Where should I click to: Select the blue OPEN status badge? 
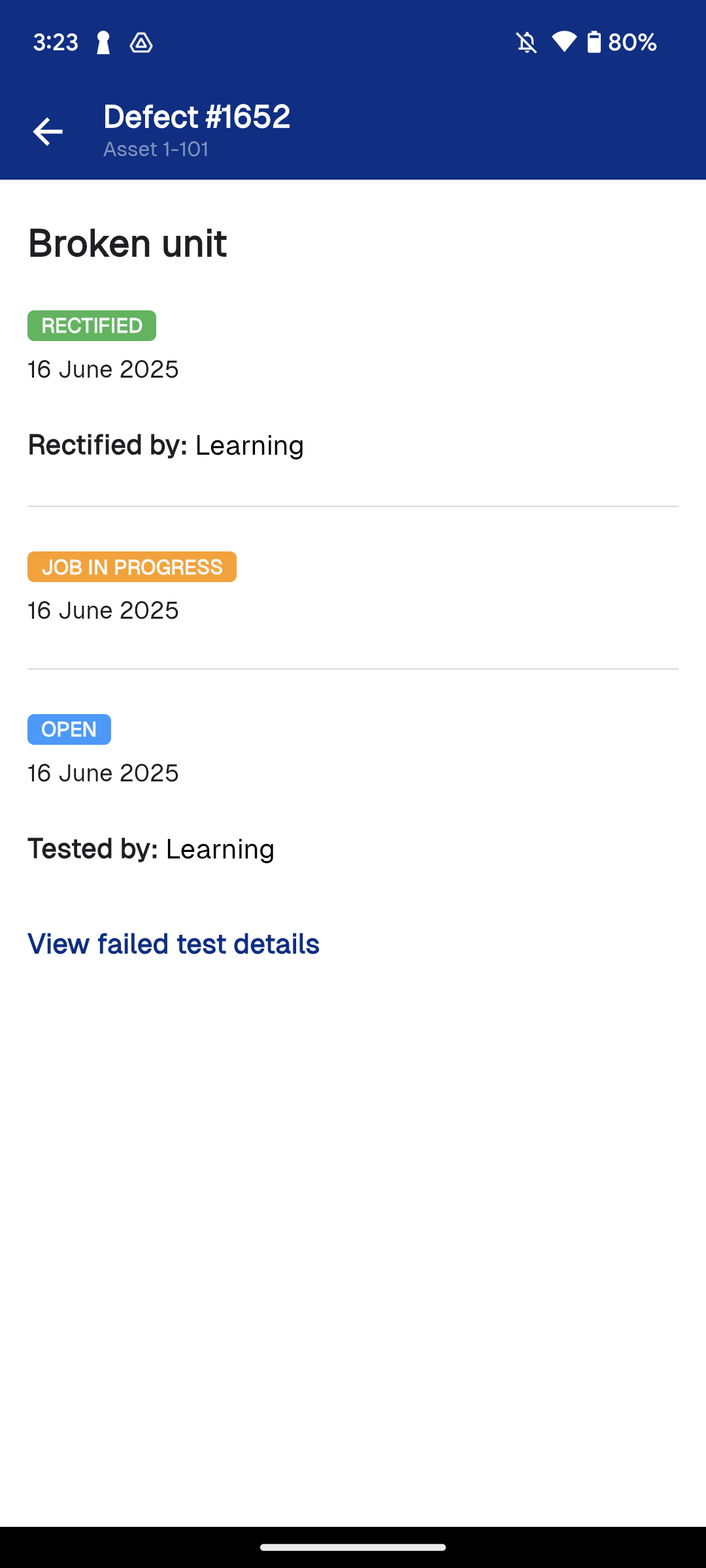[x=69, y=729]
